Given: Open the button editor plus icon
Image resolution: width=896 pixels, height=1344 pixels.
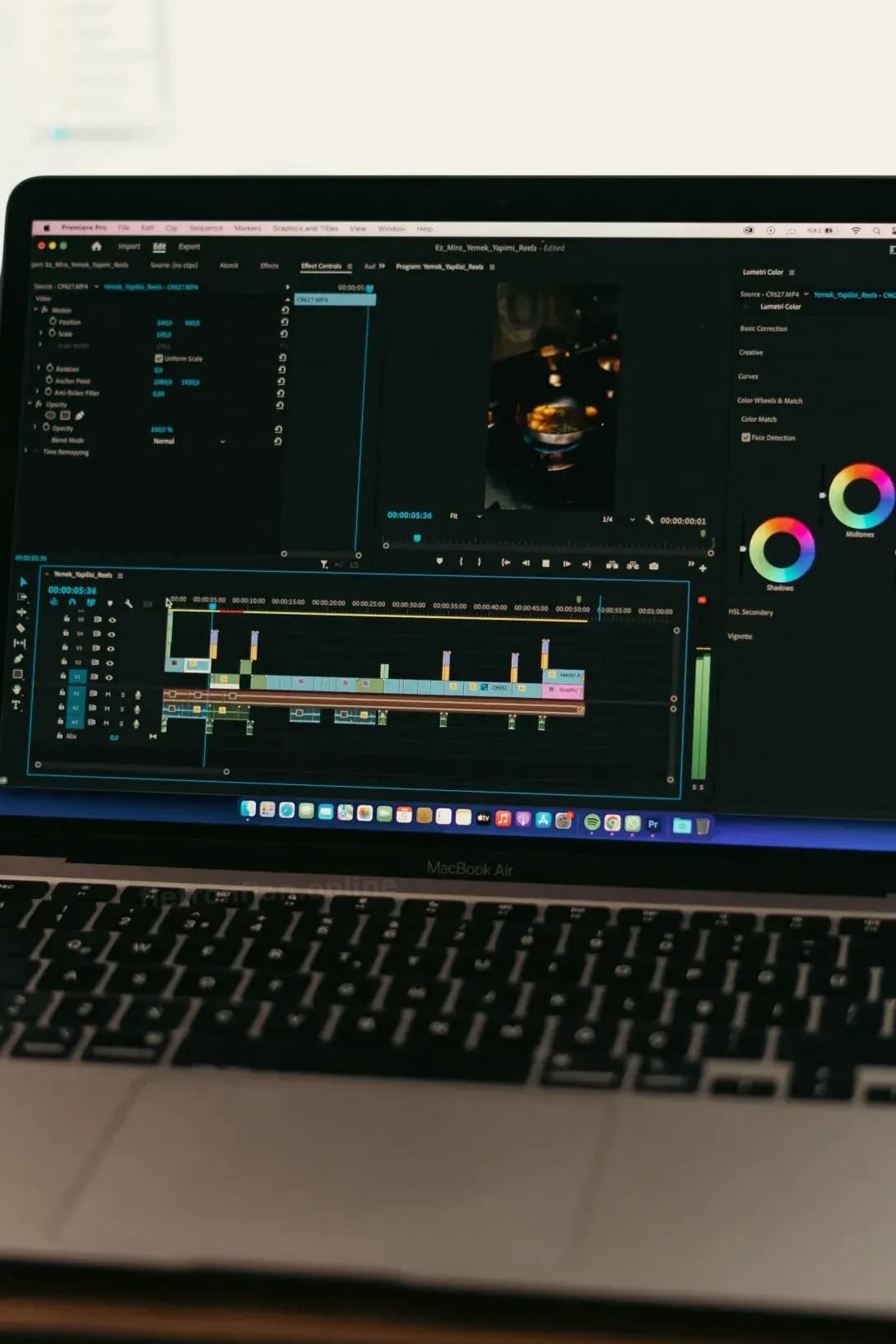Looking at the screenshot, I should (x=703, y=568).
